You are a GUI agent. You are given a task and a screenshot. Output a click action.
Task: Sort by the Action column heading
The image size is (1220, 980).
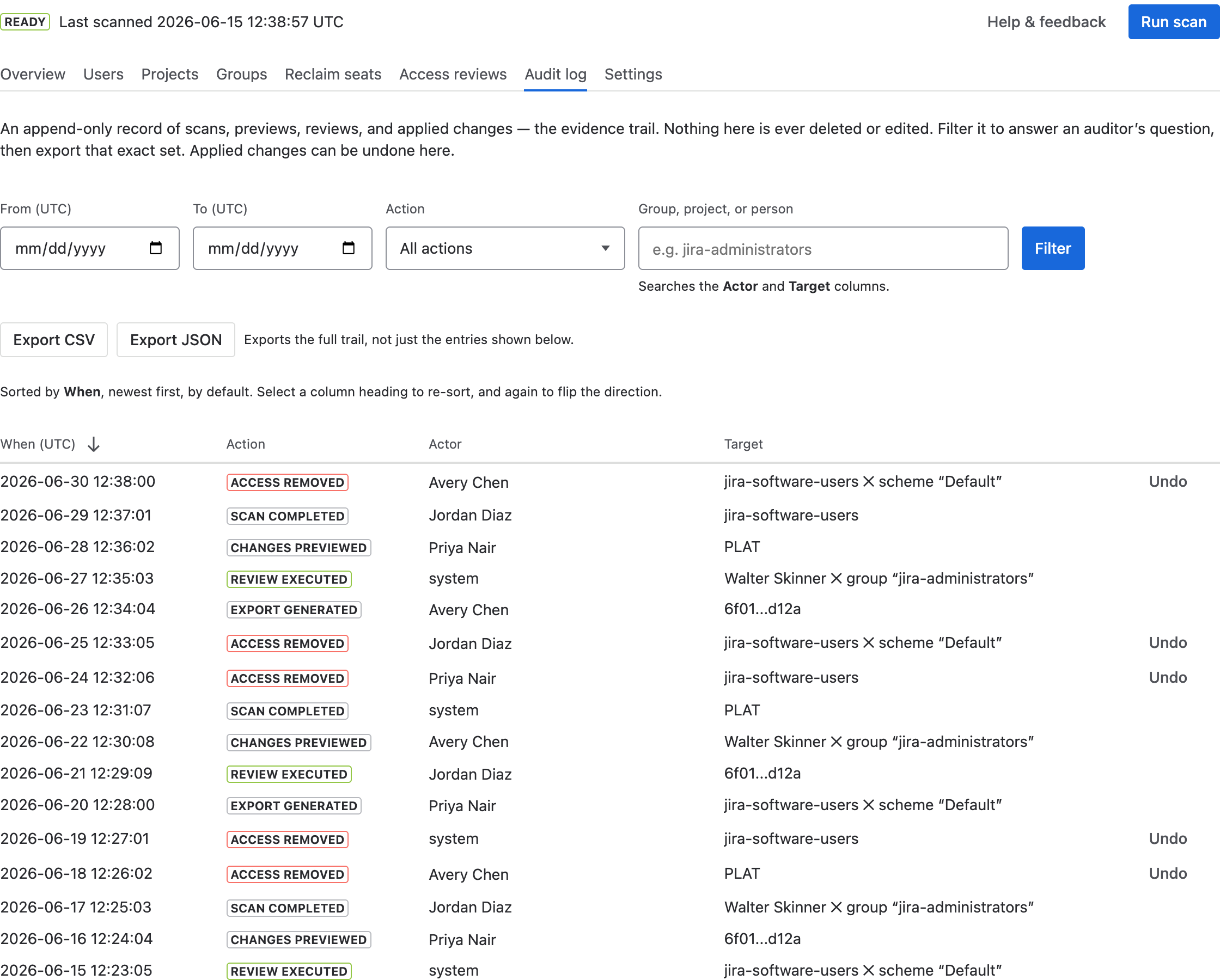(246, 444)
